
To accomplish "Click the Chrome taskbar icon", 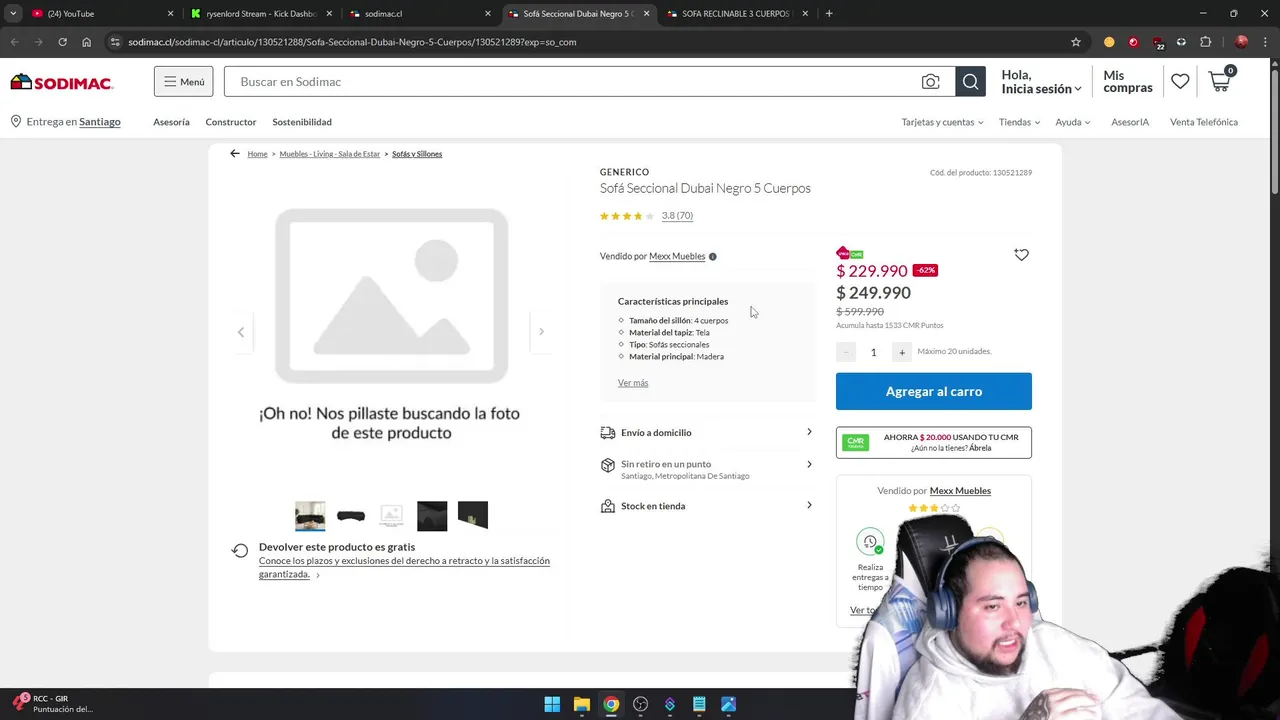I will (x=611, y=704).
